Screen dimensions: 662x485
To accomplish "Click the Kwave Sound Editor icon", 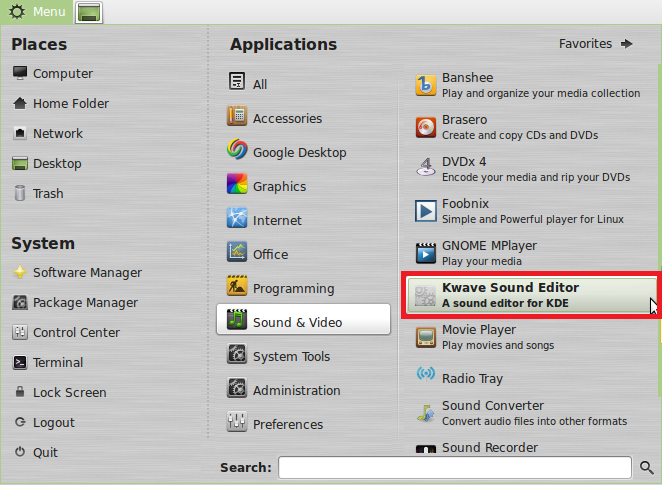I will coord(425,295).
